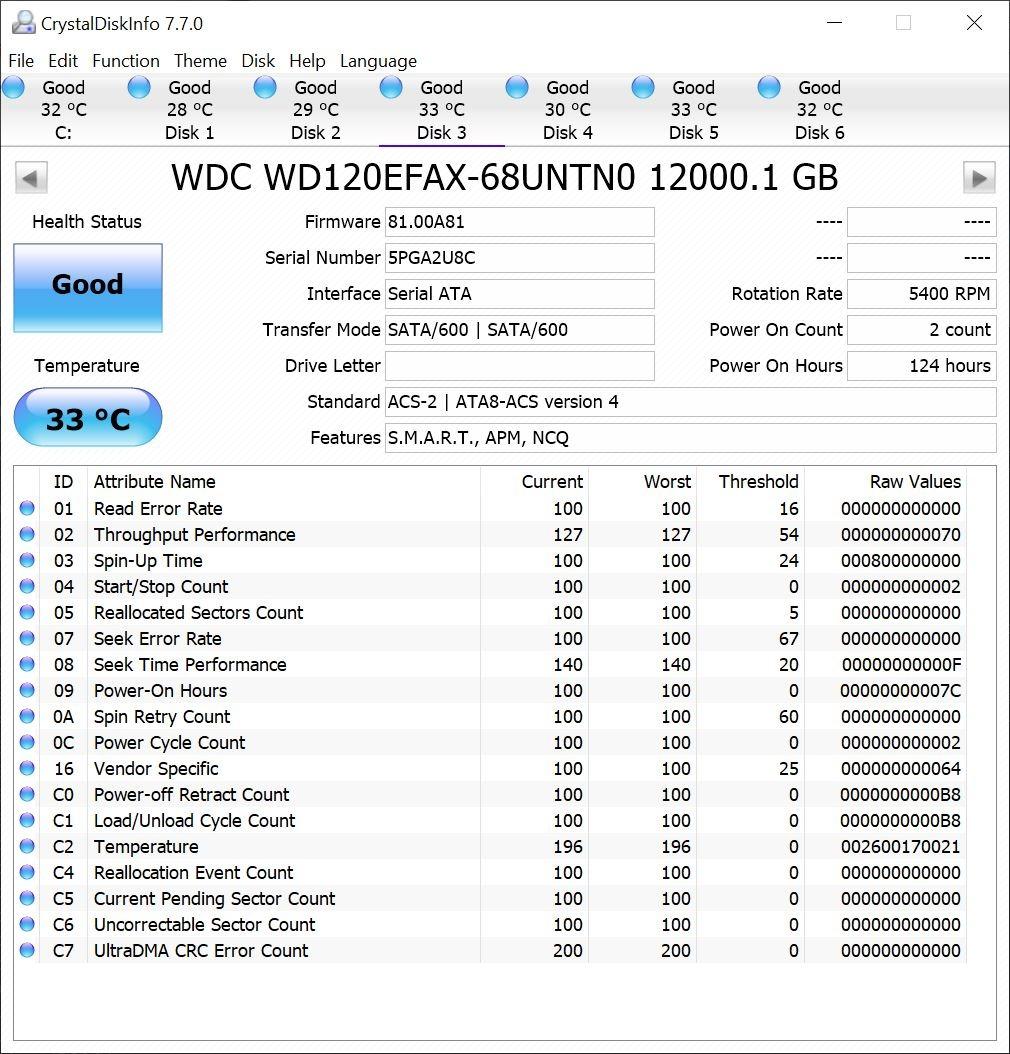Click raw value 00000000007C for Power-On Hours
The image size is (1010, 1054).
(900, 690)
